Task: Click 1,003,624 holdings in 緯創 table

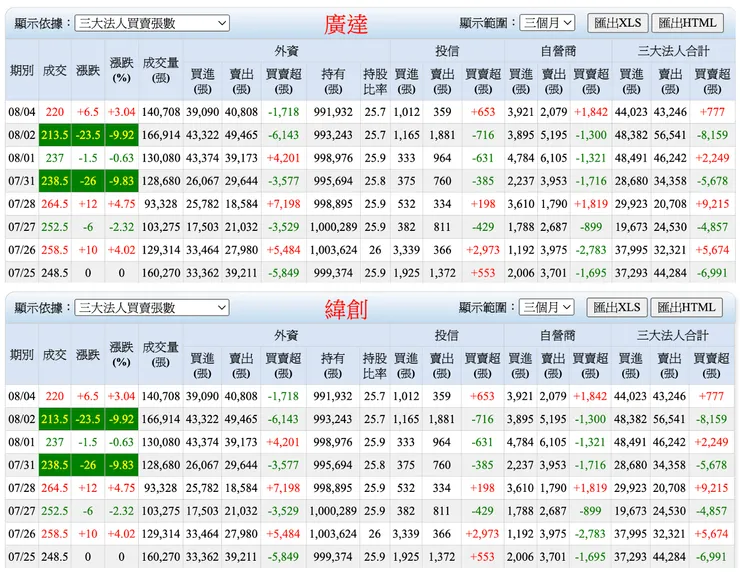Action: pyautogui.click(x=333, y=534)
